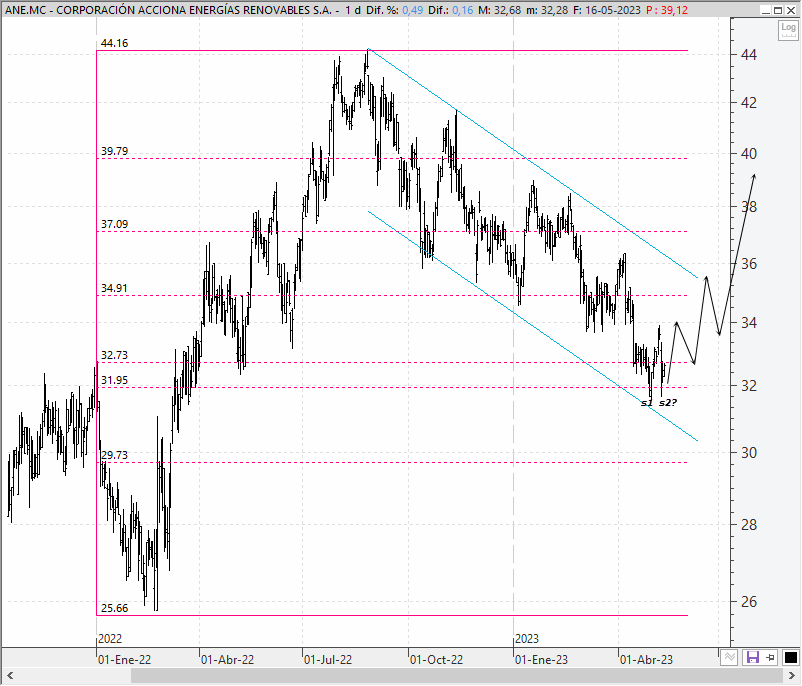Click the 's2?' annotation label
The width and height of the screenshot is (802, 686).
point(668,403)
